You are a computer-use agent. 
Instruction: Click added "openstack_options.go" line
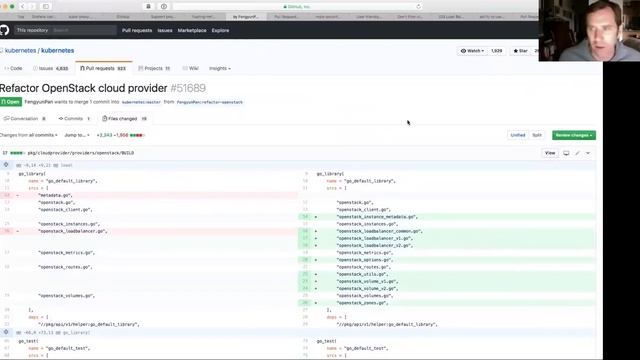(447, 260)
